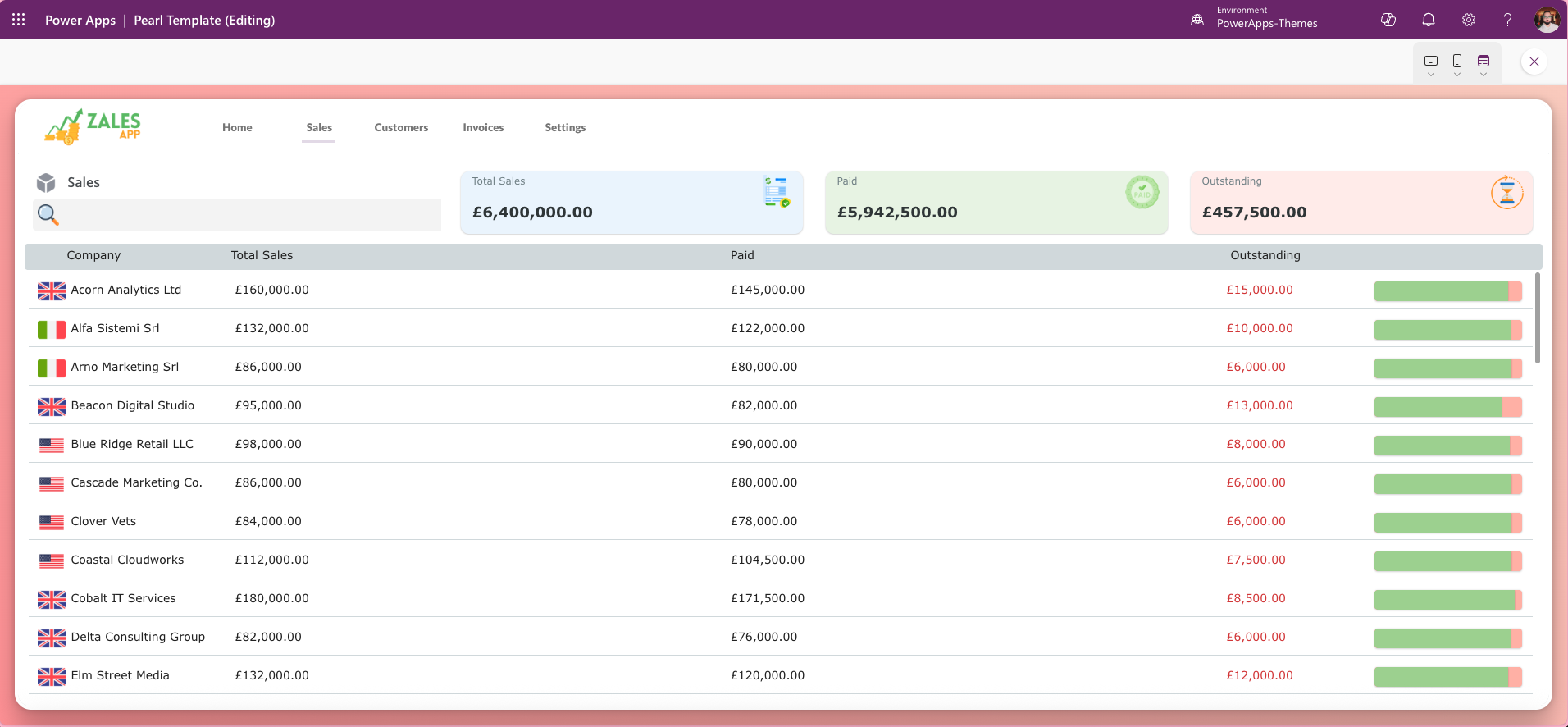
Task: Click the magnifier search icon under Sales
Action: [x=48, y=215]
